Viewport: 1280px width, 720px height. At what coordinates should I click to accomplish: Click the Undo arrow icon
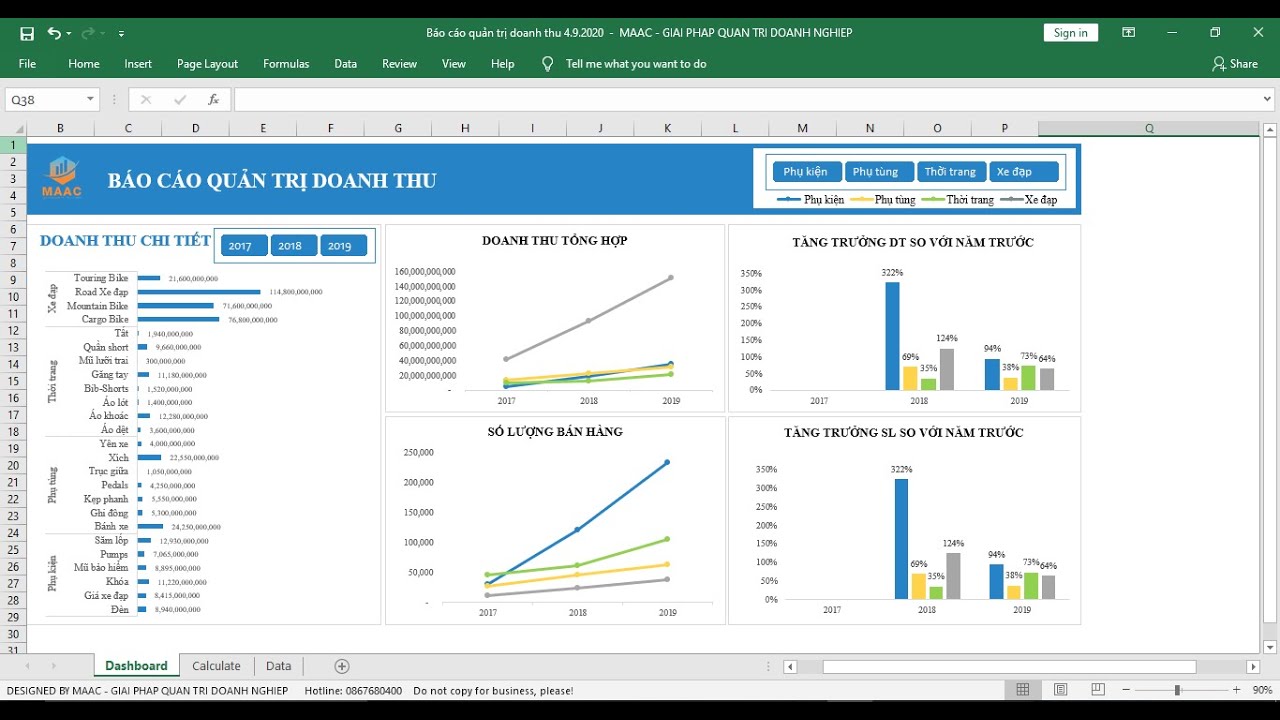54,33
